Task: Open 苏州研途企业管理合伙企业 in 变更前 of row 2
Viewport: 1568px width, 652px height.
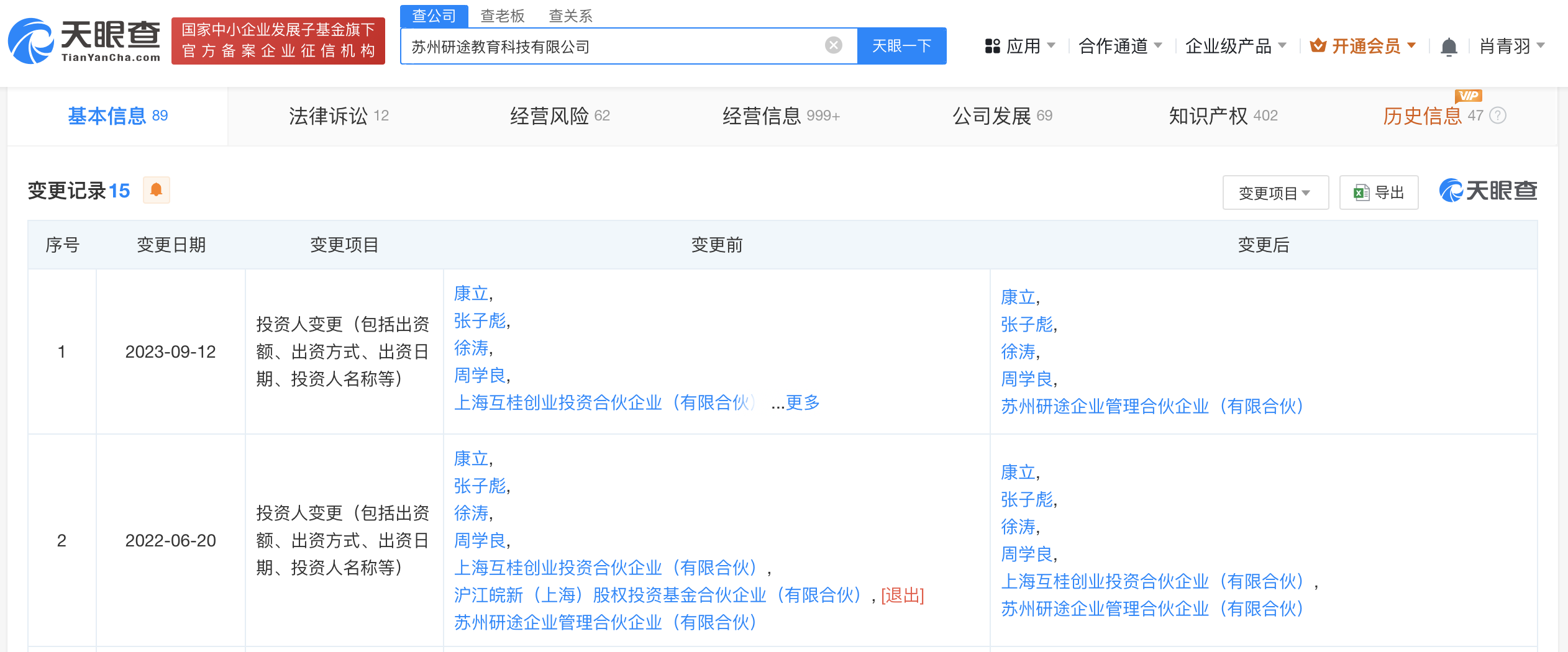Action: pos(605,622)
